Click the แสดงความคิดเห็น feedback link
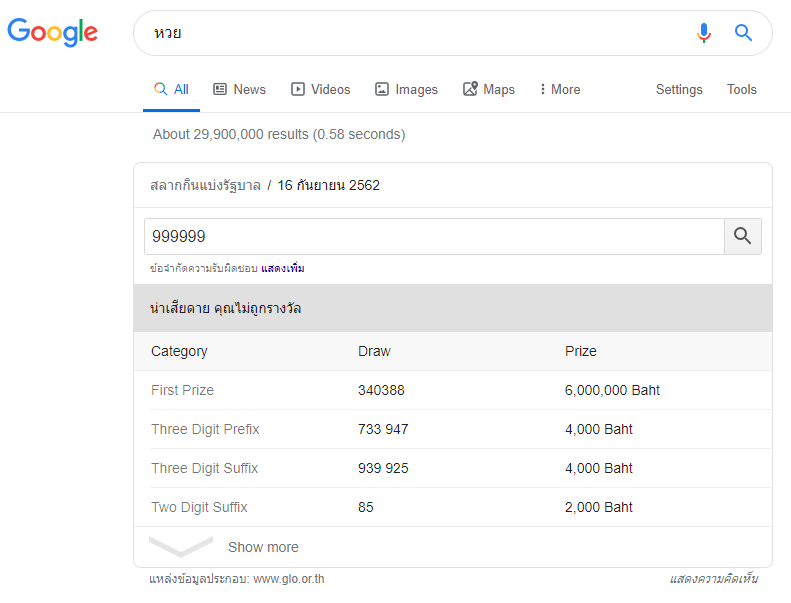Image resolution: width=791 pixels, height=603 pixels. [713, 579]
